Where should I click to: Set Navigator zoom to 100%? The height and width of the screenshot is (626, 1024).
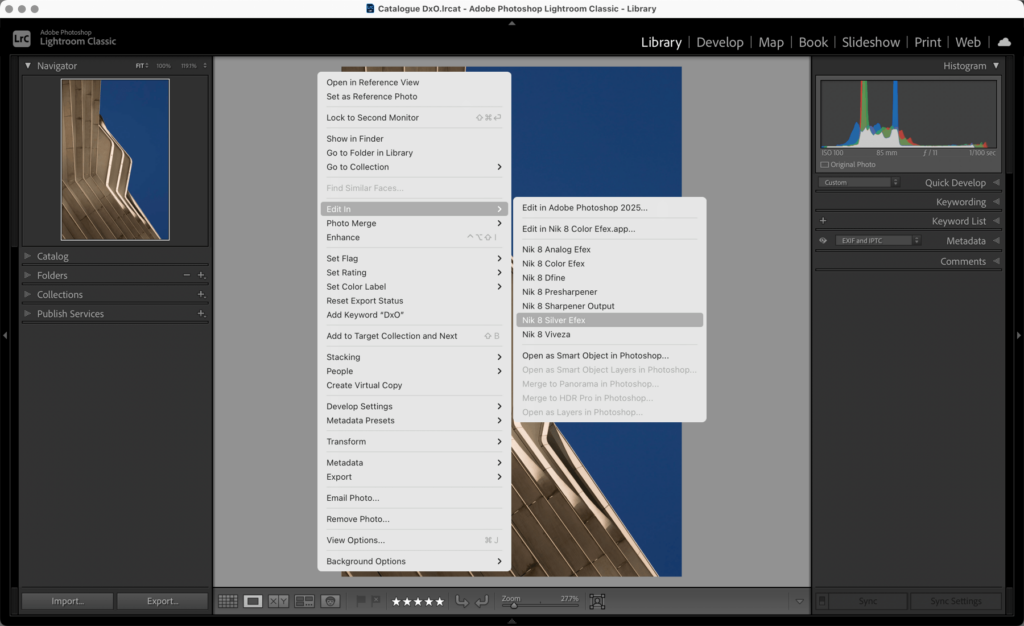point(163,66)
